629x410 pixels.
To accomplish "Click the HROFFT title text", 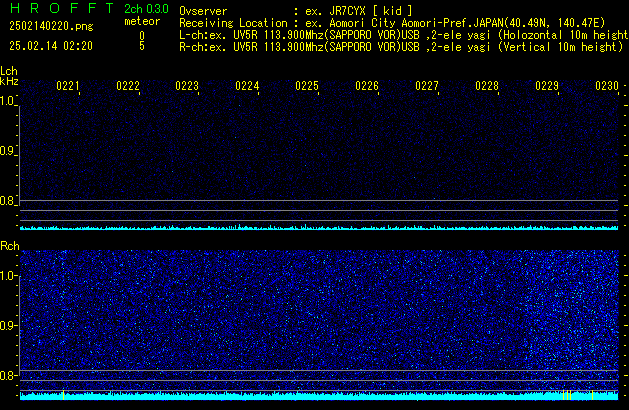I will tap(62, 8).
